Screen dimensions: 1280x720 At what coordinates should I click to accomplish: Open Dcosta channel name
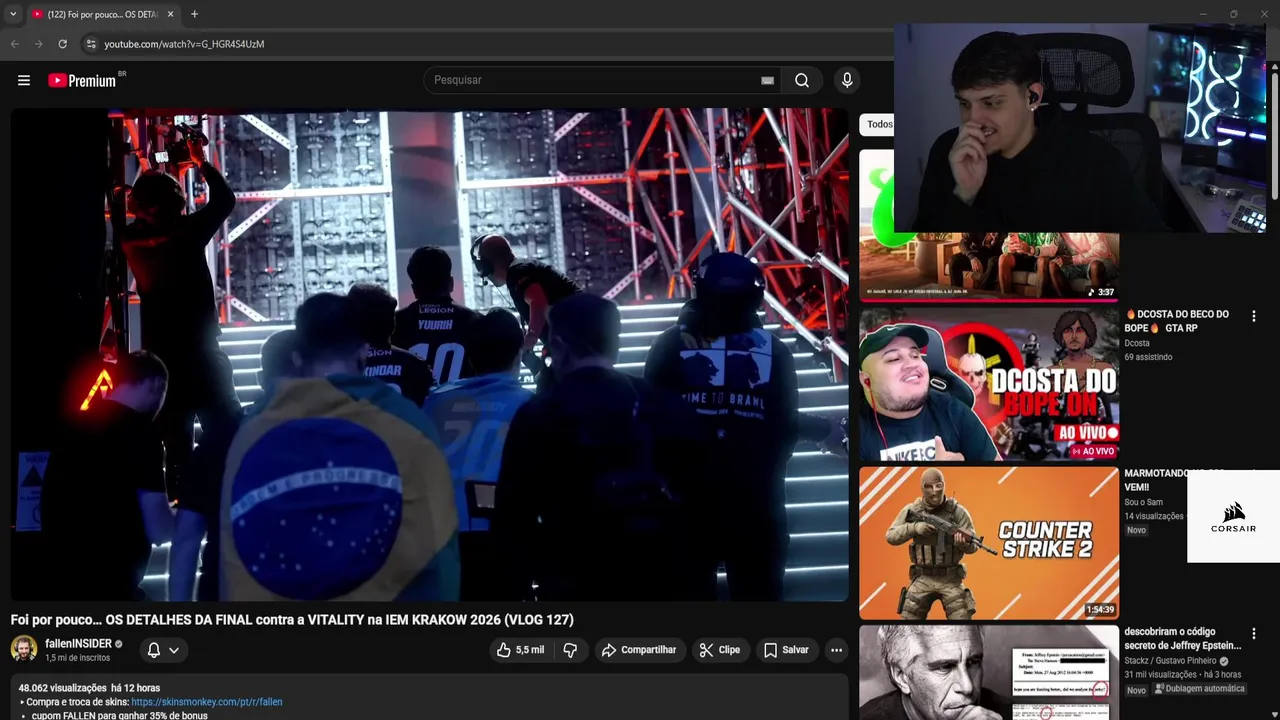pos(1137,343)
